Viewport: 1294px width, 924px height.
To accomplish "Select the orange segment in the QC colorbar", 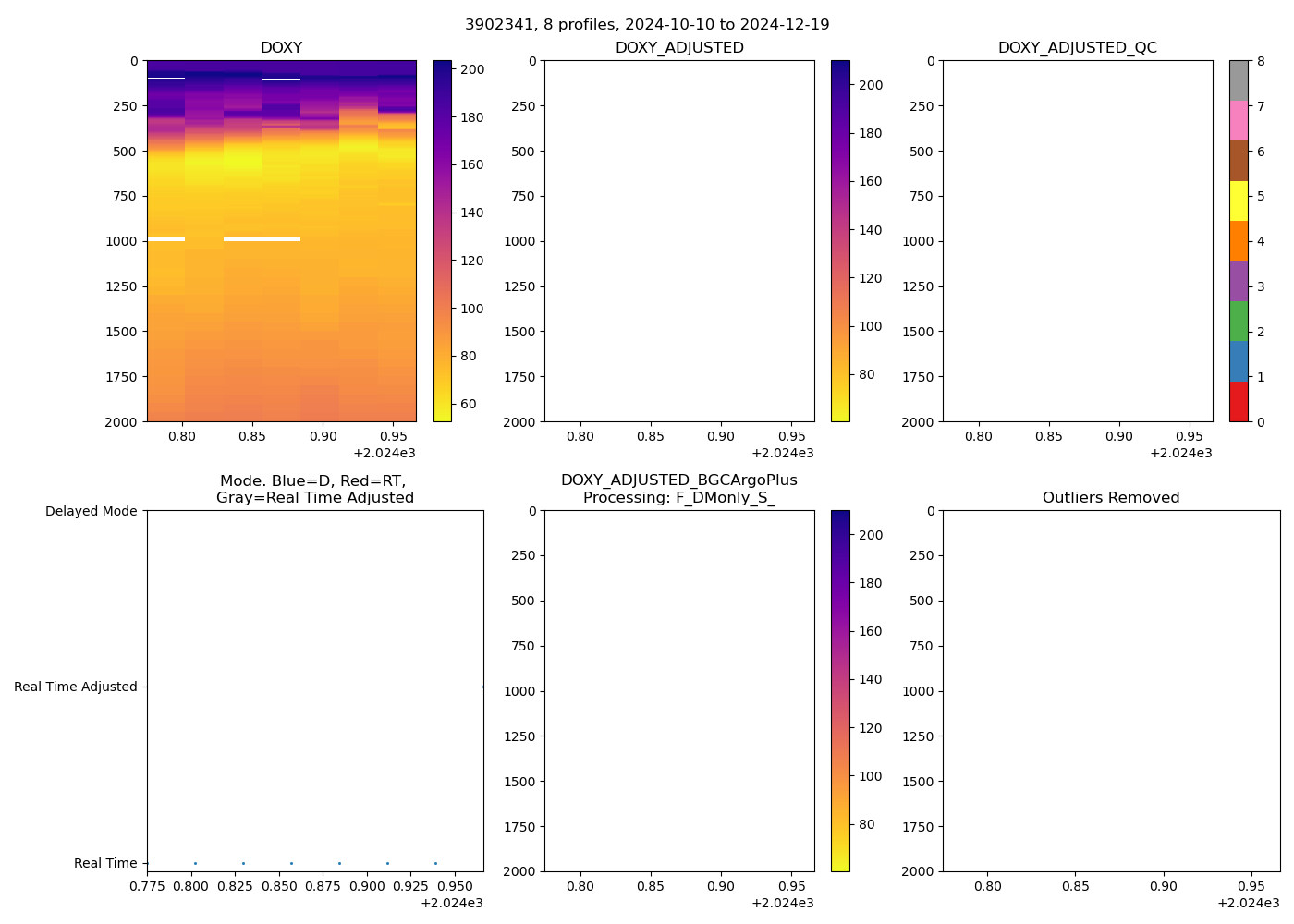I will click(1239, 241).
